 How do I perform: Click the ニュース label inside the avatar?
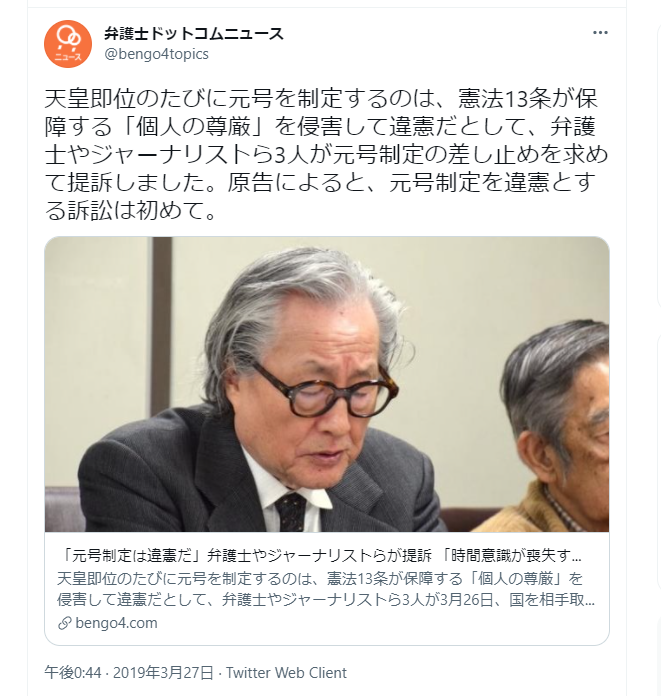pyautogui.click(x=68, y=57)
